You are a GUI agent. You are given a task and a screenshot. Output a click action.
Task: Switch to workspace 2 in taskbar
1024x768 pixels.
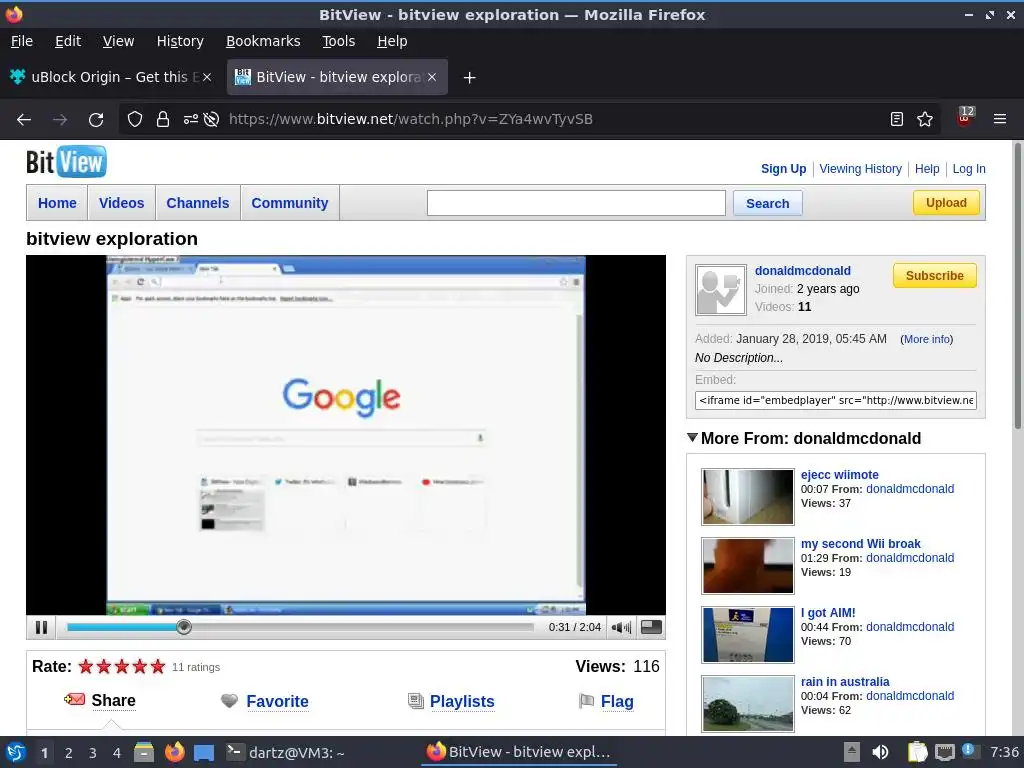(69, 753)
